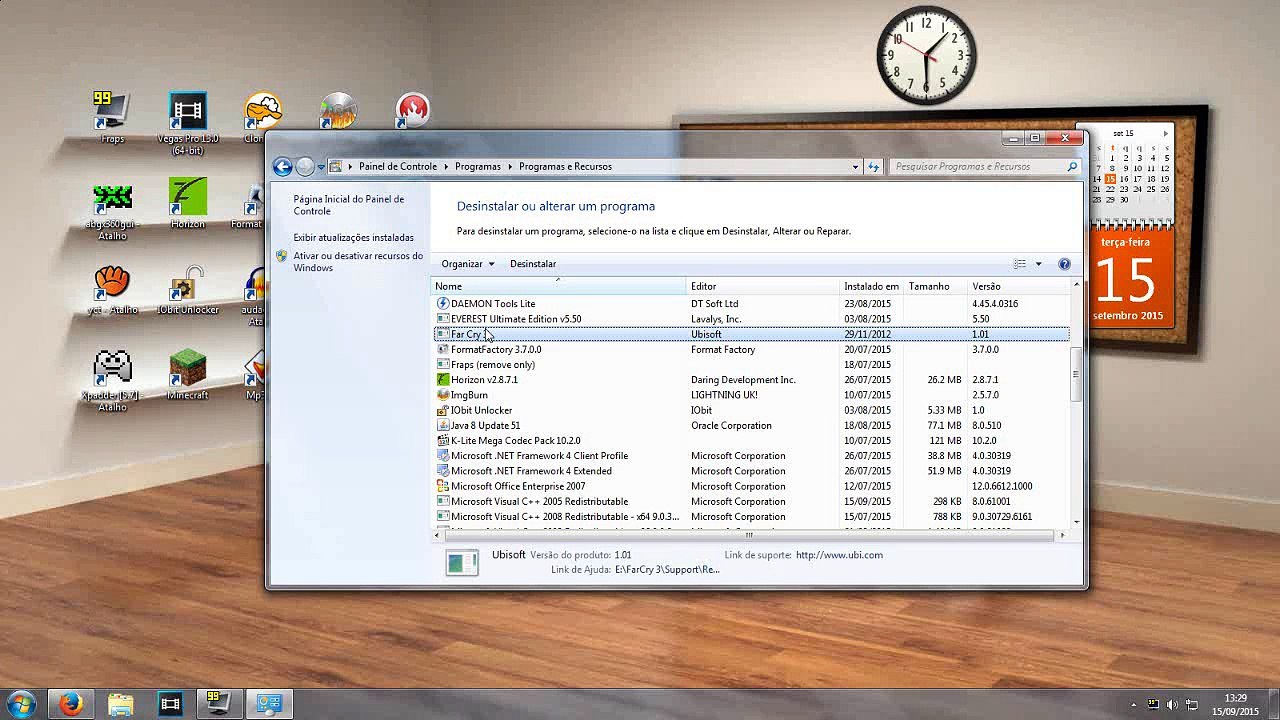Open Ativar ou desativar recursos do Windows

tap(358, 262)
